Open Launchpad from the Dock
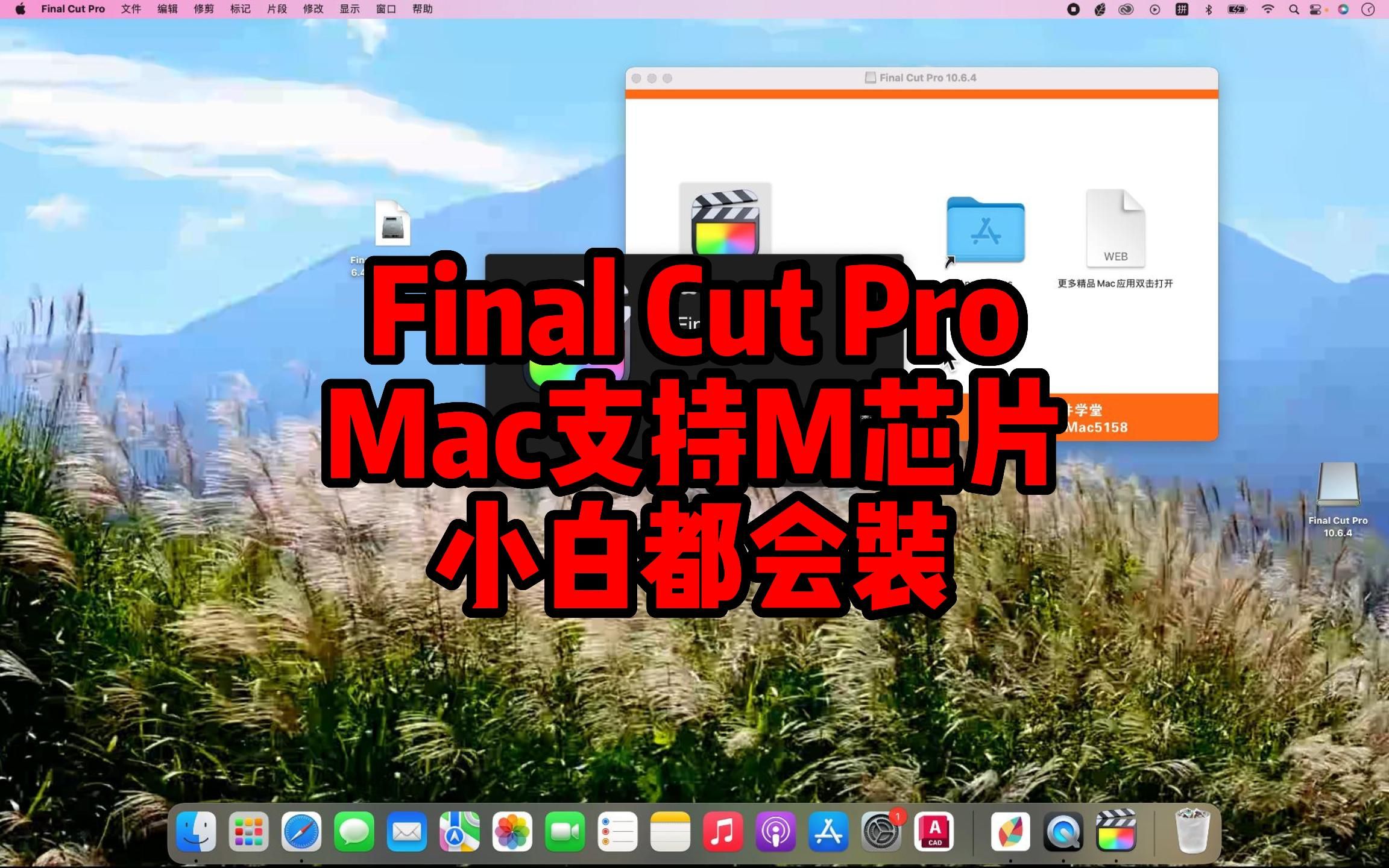The width and height of the screenshot is (1389, 868). click(248, 832)
